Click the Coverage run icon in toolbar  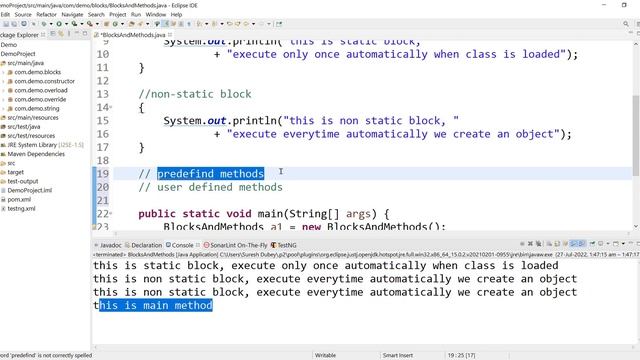coord(74,24)
